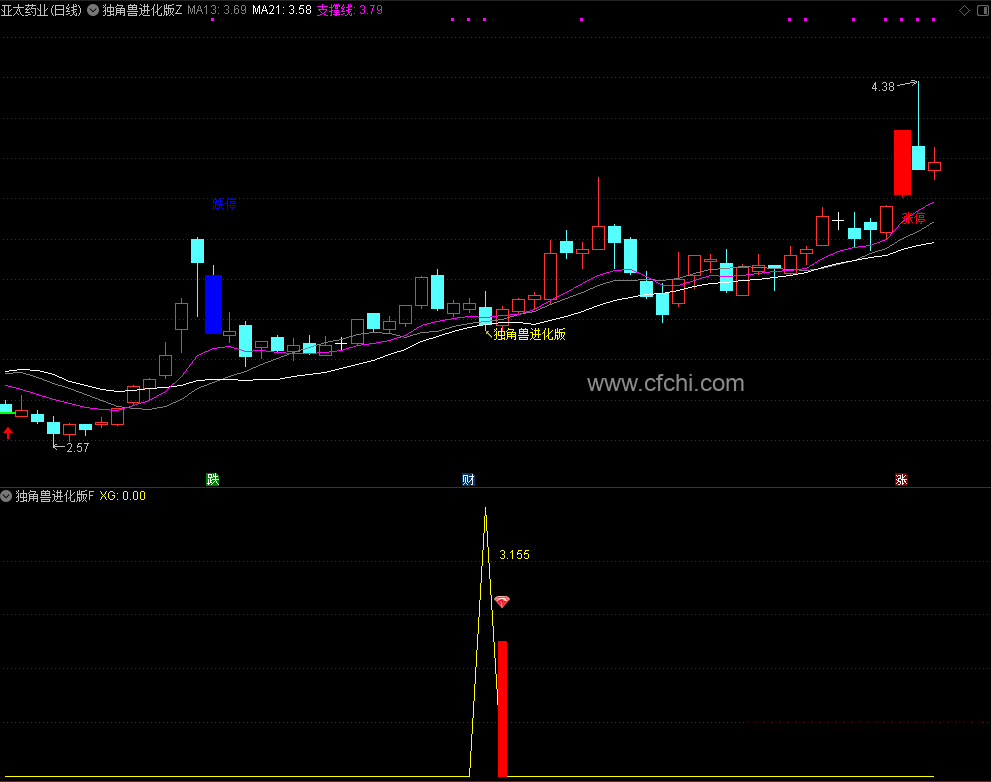Image resolution: width=991 pixels, height=782 pixels.
Task: Click the MA21: 3.58 value label
Action: 282,10
